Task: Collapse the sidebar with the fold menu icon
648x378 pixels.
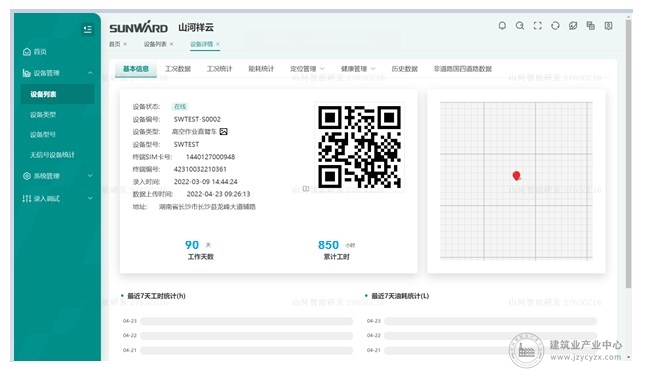Action: [87, 29]
